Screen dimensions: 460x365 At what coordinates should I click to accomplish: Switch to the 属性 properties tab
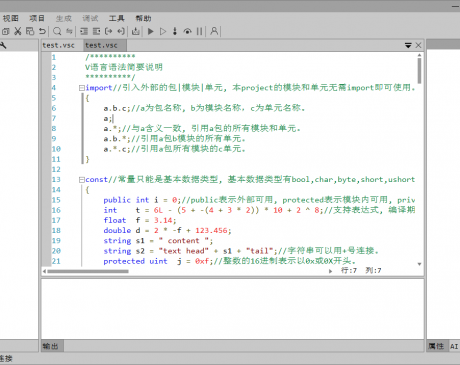pos(436,346)
